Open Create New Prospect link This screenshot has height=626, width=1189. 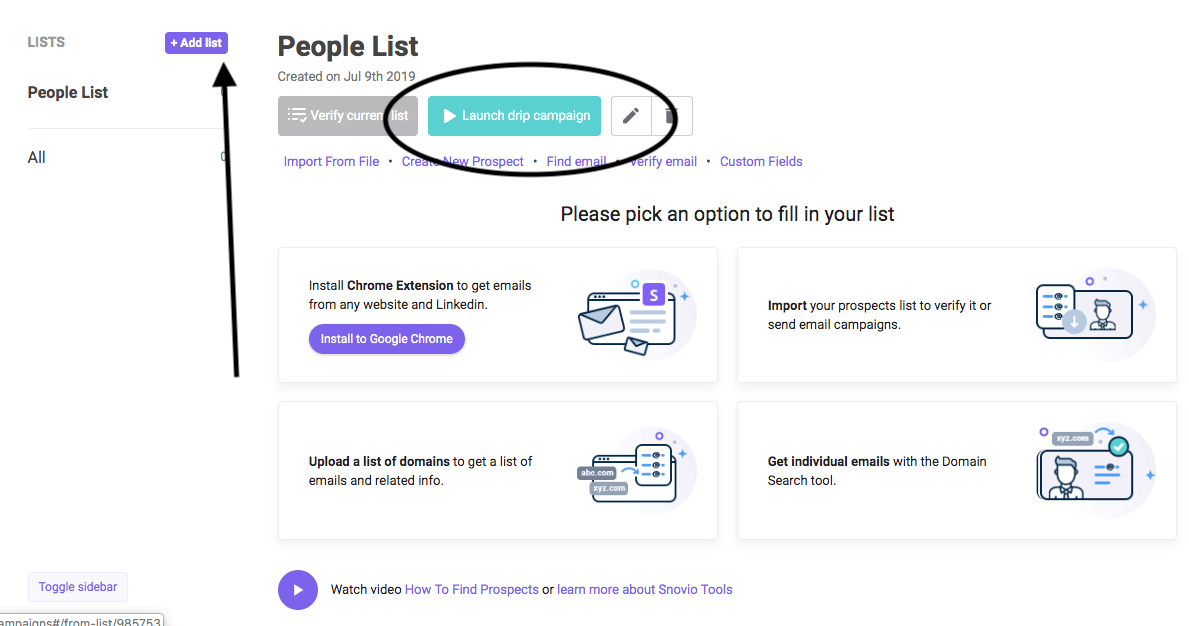463,161
